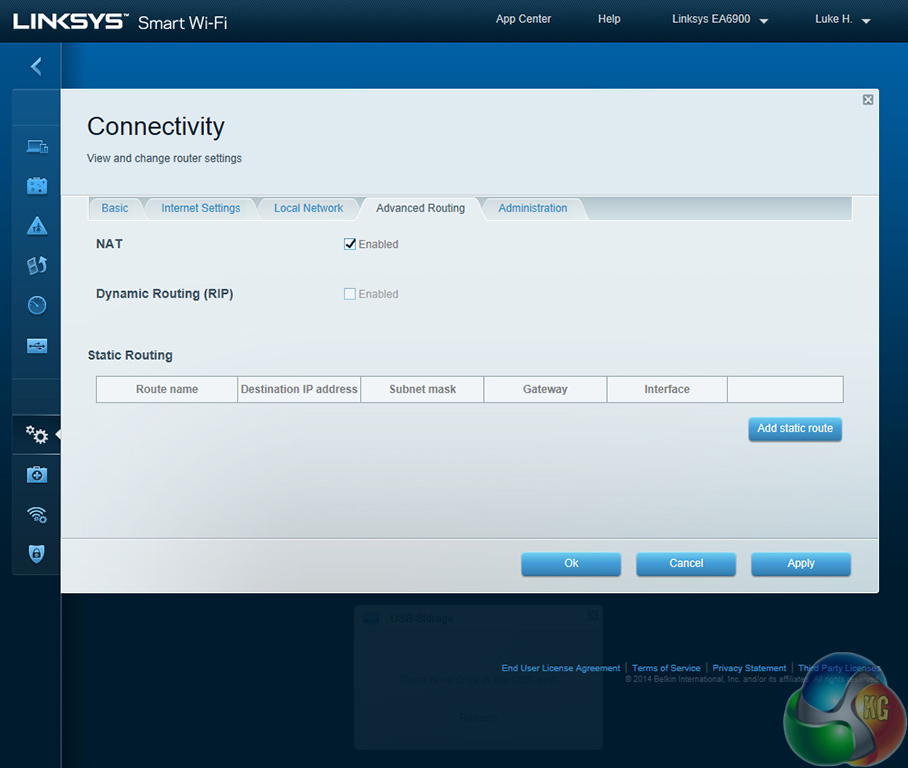This screenshot has height=768, width=908.
Task: Open the Troubleshooting medical kit icon
Action: (37, 475)
